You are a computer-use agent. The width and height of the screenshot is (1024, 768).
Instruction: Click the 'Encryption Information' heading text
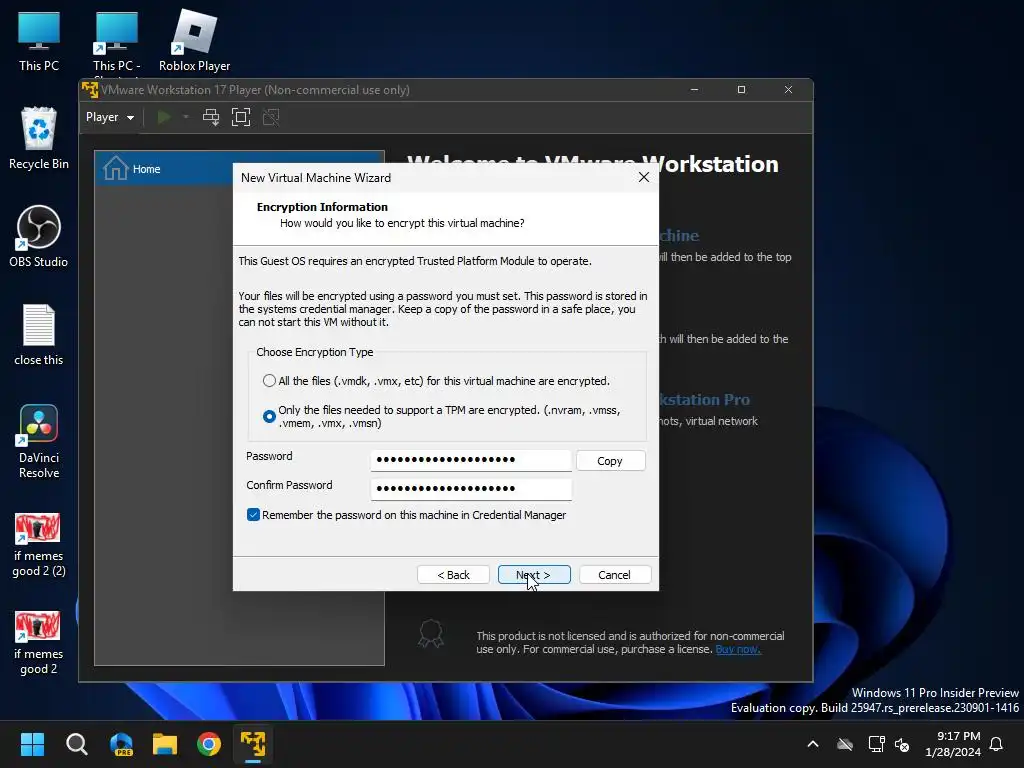tap(322, 207)
